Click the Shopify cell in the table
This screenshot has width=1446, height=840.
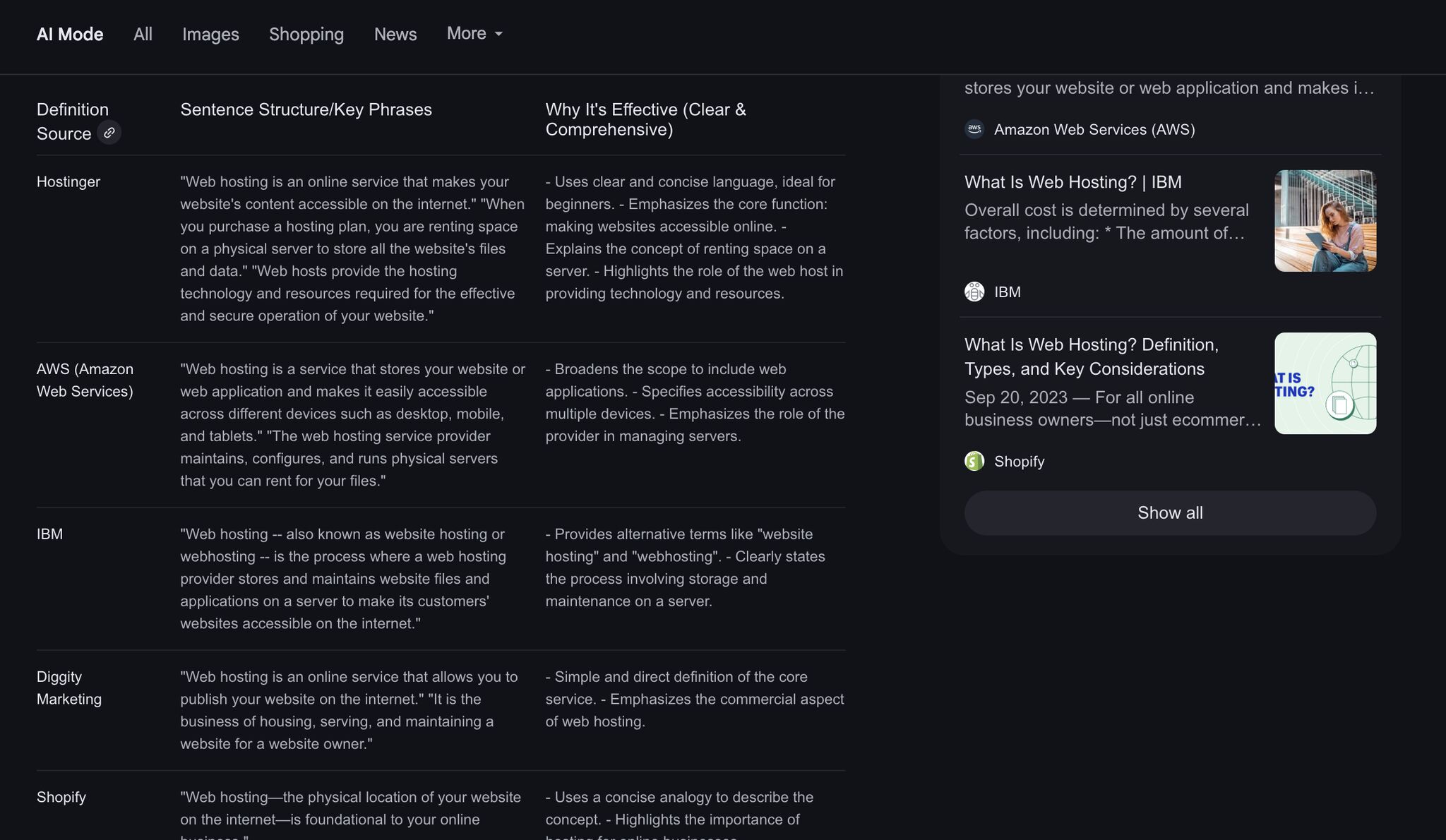pos(61,798)
